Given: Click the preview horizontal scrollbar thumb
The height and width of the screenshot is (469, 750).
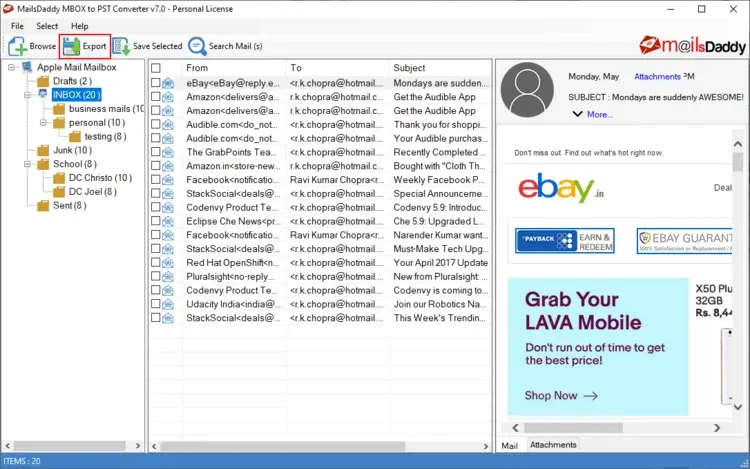Looking at the screenshot, I should pyautogui.click(x=573, y=427).
